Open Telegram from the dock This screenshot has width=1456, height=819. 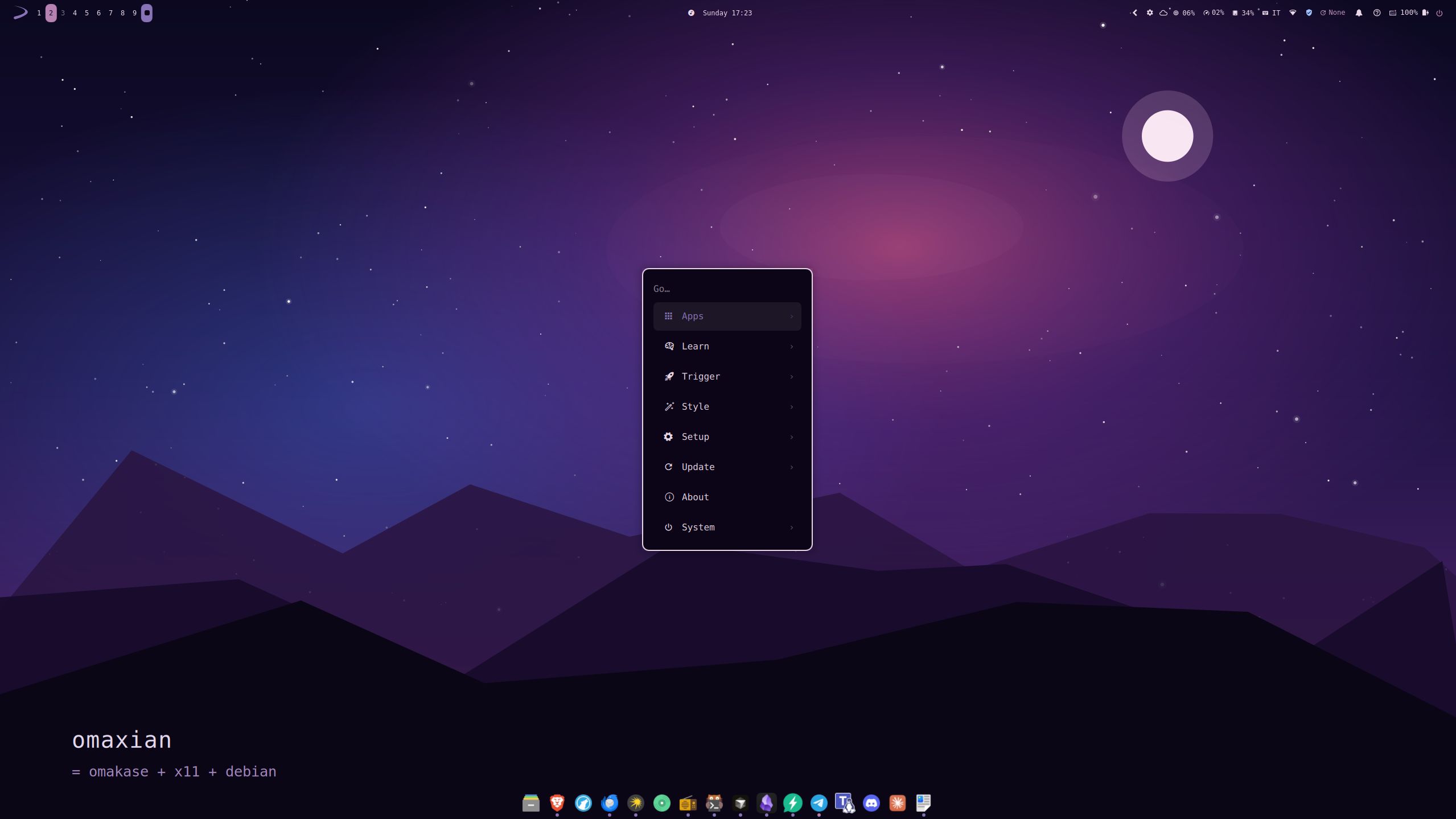tap(819, 802)
